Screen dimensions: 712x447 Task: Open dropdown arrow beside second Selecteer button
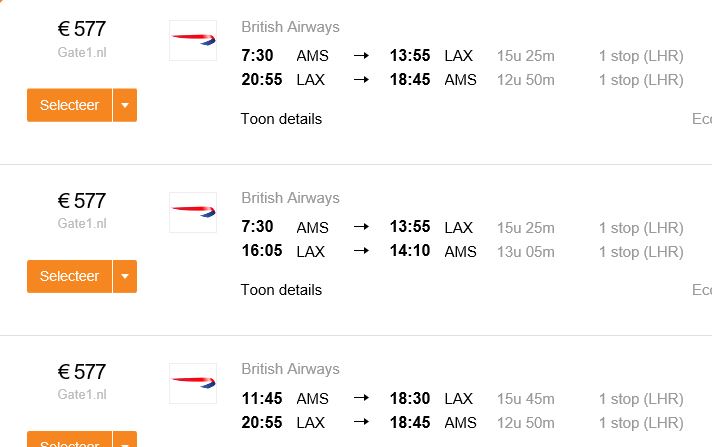pos(125,276)
